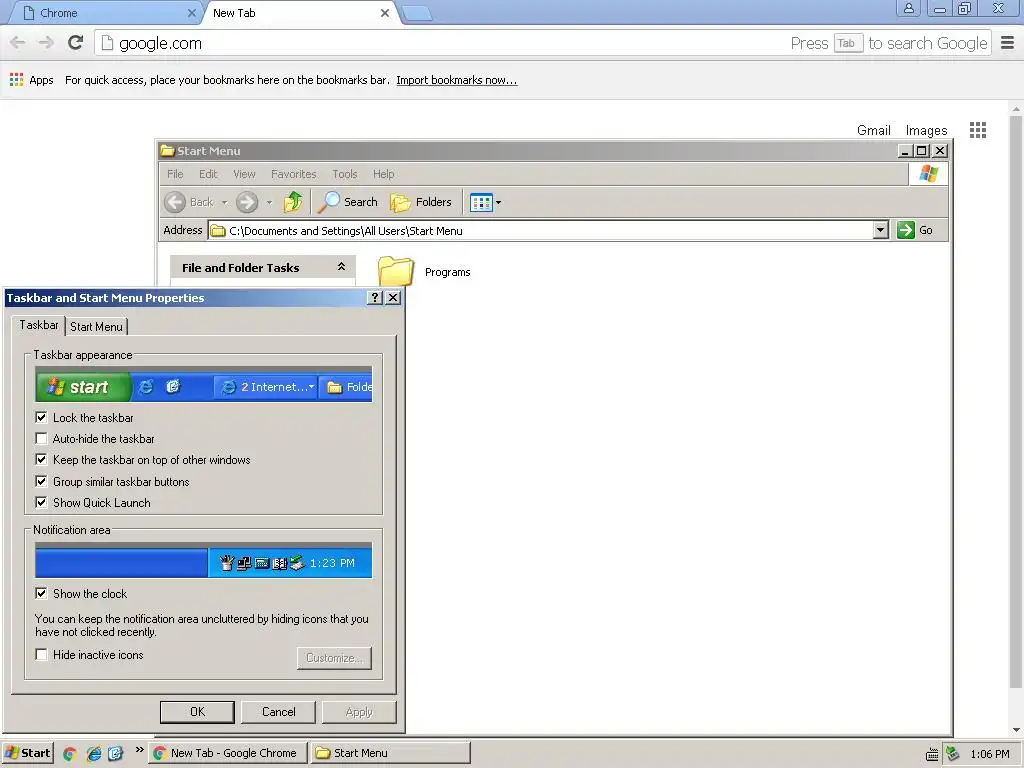Click Cancel in Taskbar Properties dialog
This screenshot has height=768, width=1024.
(278, 712)
